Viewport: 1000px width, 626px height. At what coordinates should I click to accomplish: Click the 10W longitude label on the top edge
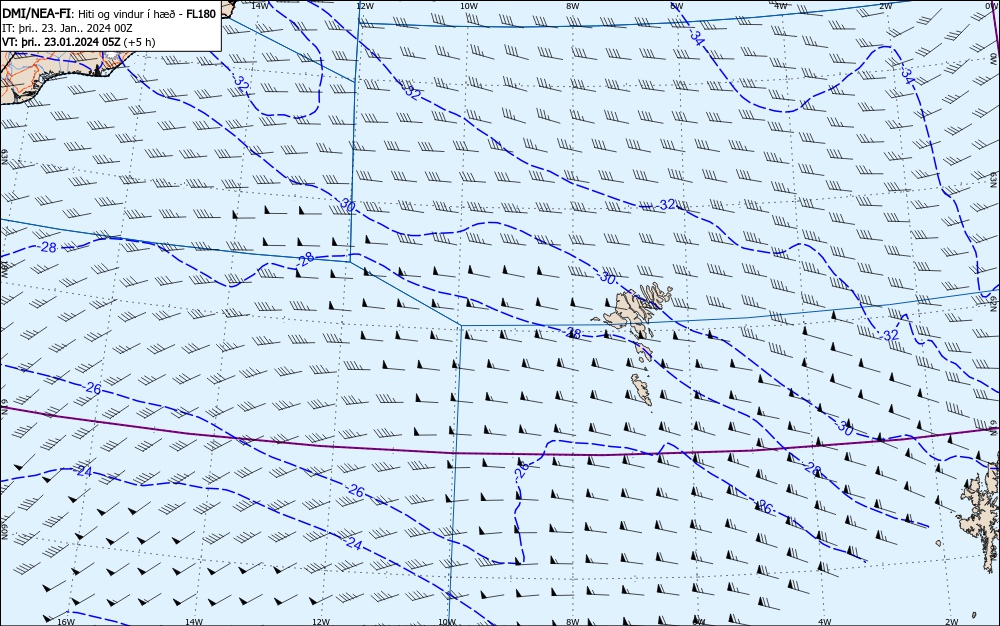click(469, 6)
